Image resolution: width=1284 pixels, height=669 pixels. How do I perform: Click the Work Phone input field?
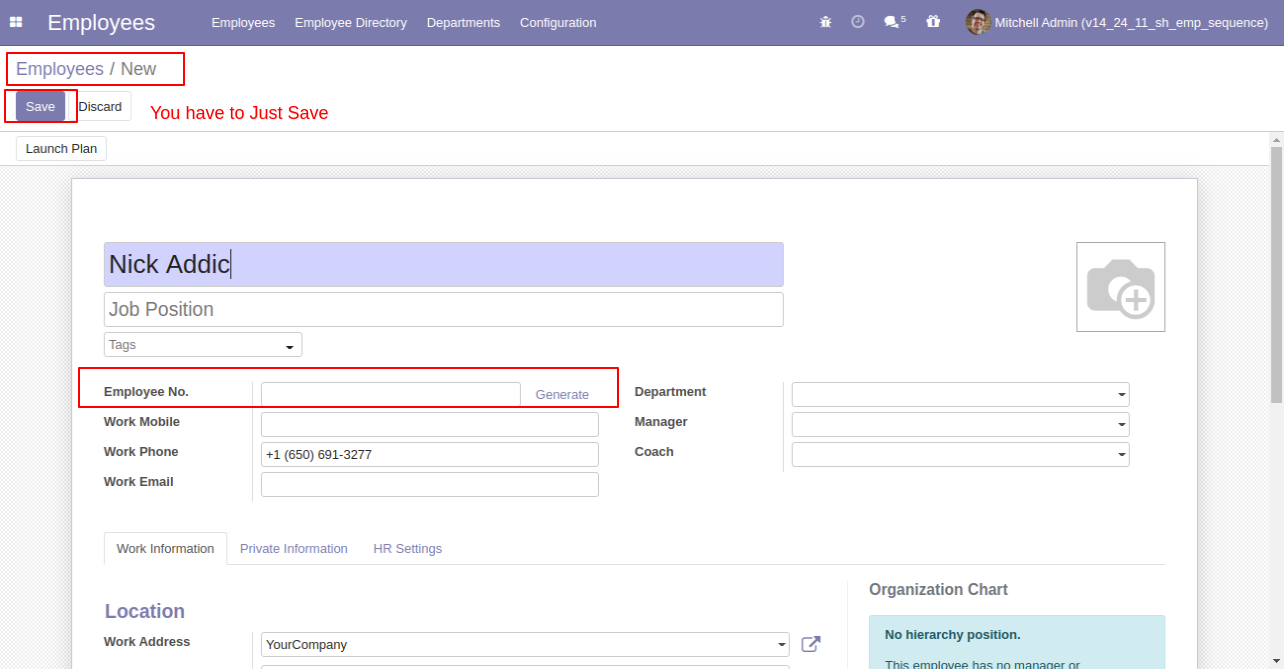pos(430,454)
